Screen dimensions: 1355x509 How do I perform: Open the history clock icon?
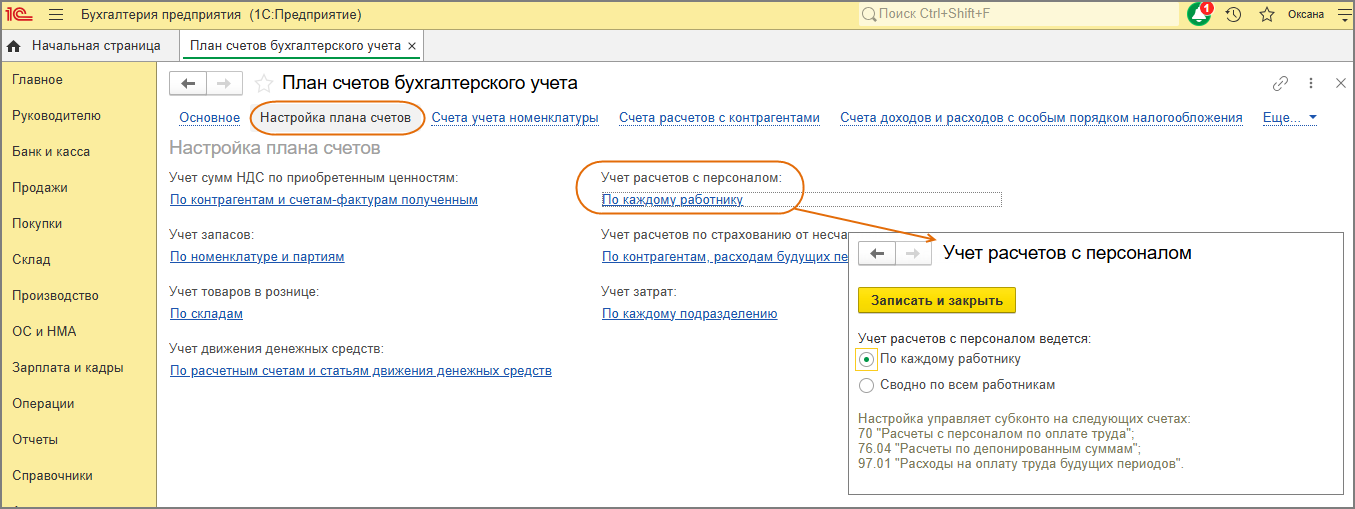coord(1234,15)
